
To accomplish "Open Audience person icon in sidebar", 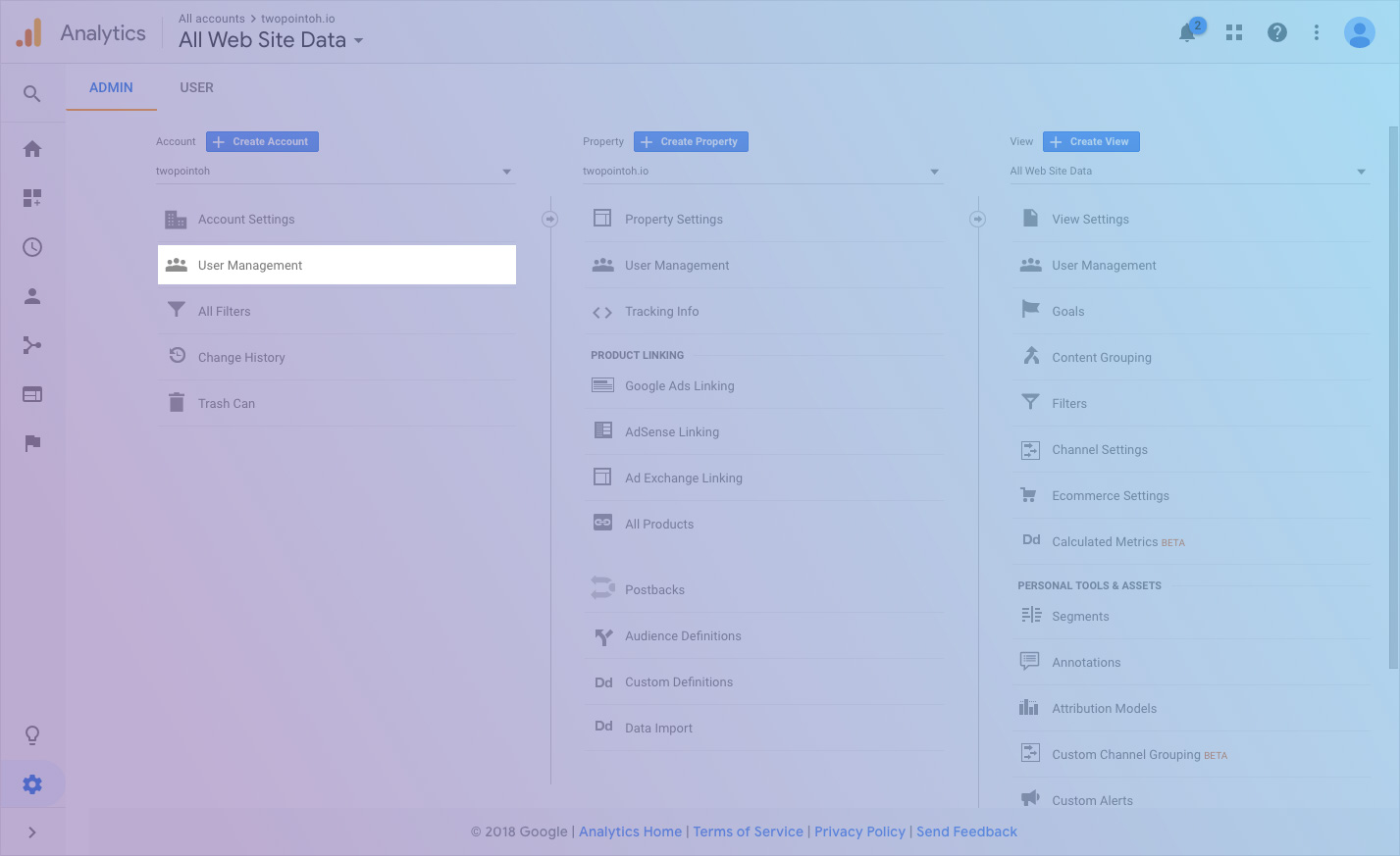I will (x=32, y=296).
